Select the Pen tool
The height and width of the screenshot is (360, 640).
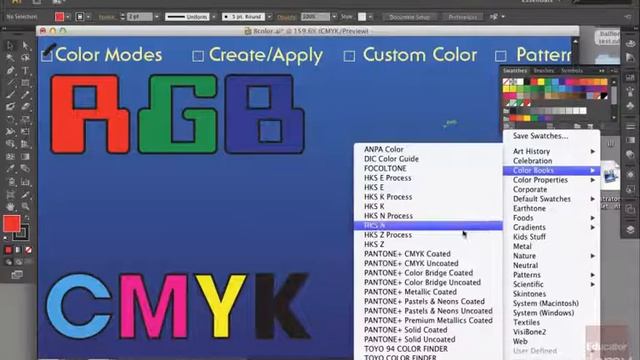(x=10, y=71)
